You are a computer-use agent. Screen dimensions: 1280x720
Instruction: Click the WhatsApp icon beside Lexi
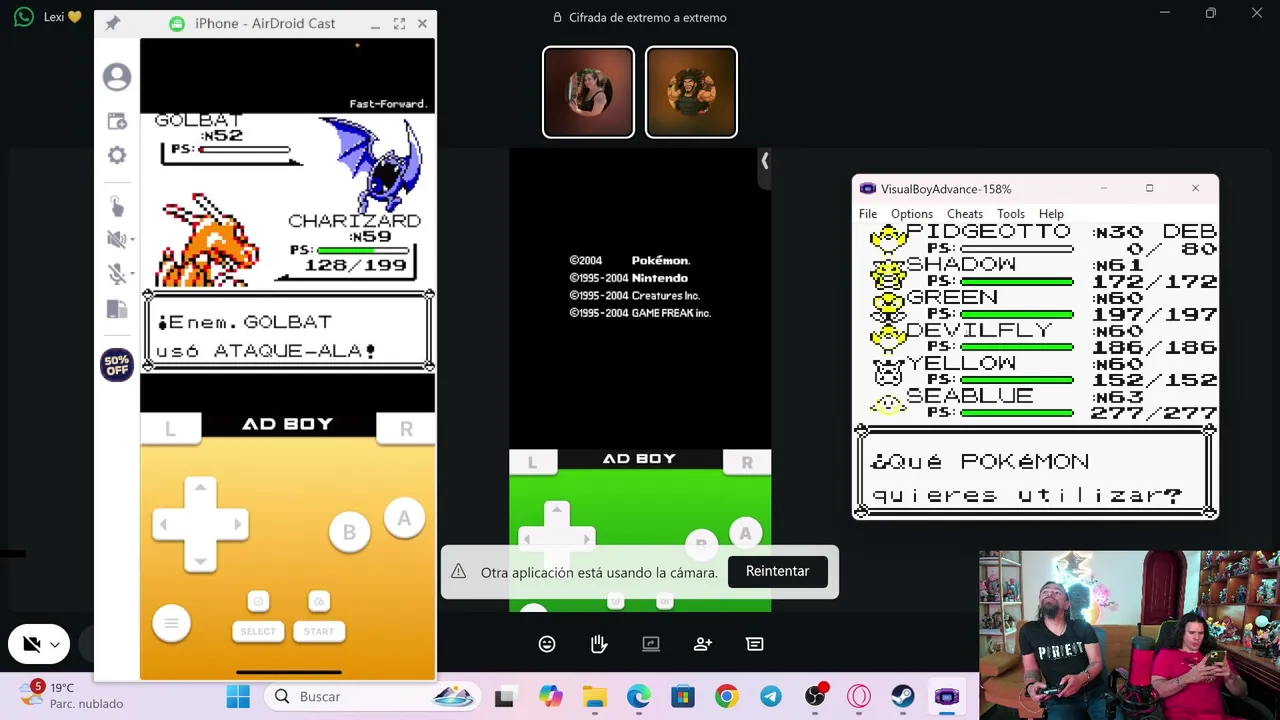tap(24, 17)
